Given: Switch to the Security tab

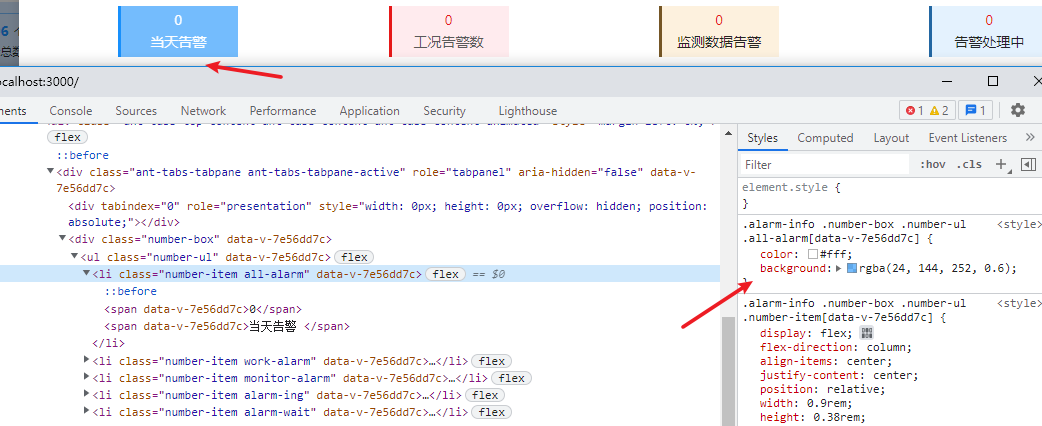Looking at the screenshot, I should pos(445,111).
